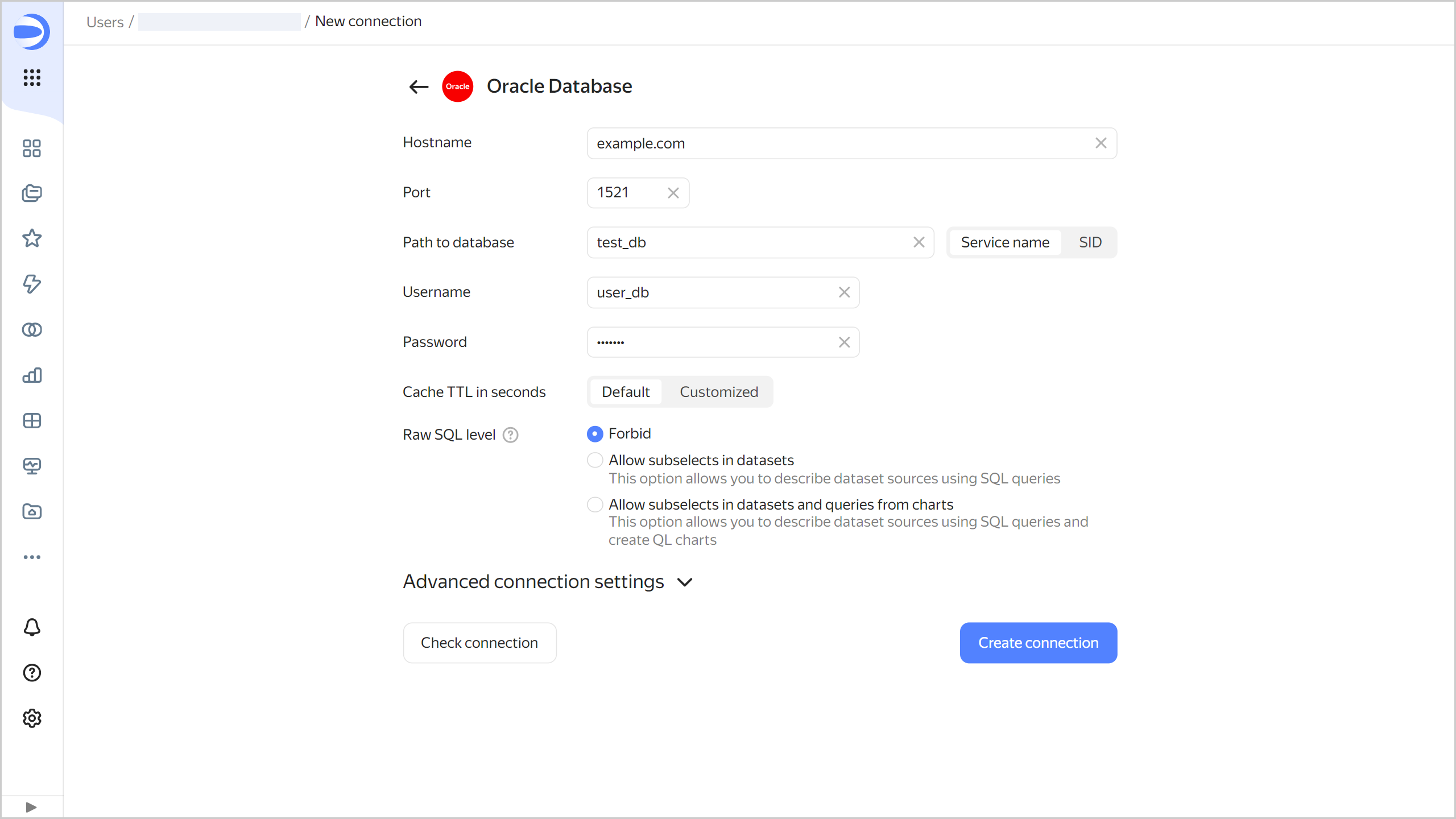Open the more options ellipsis in sidebar

[x=32, y=557]
